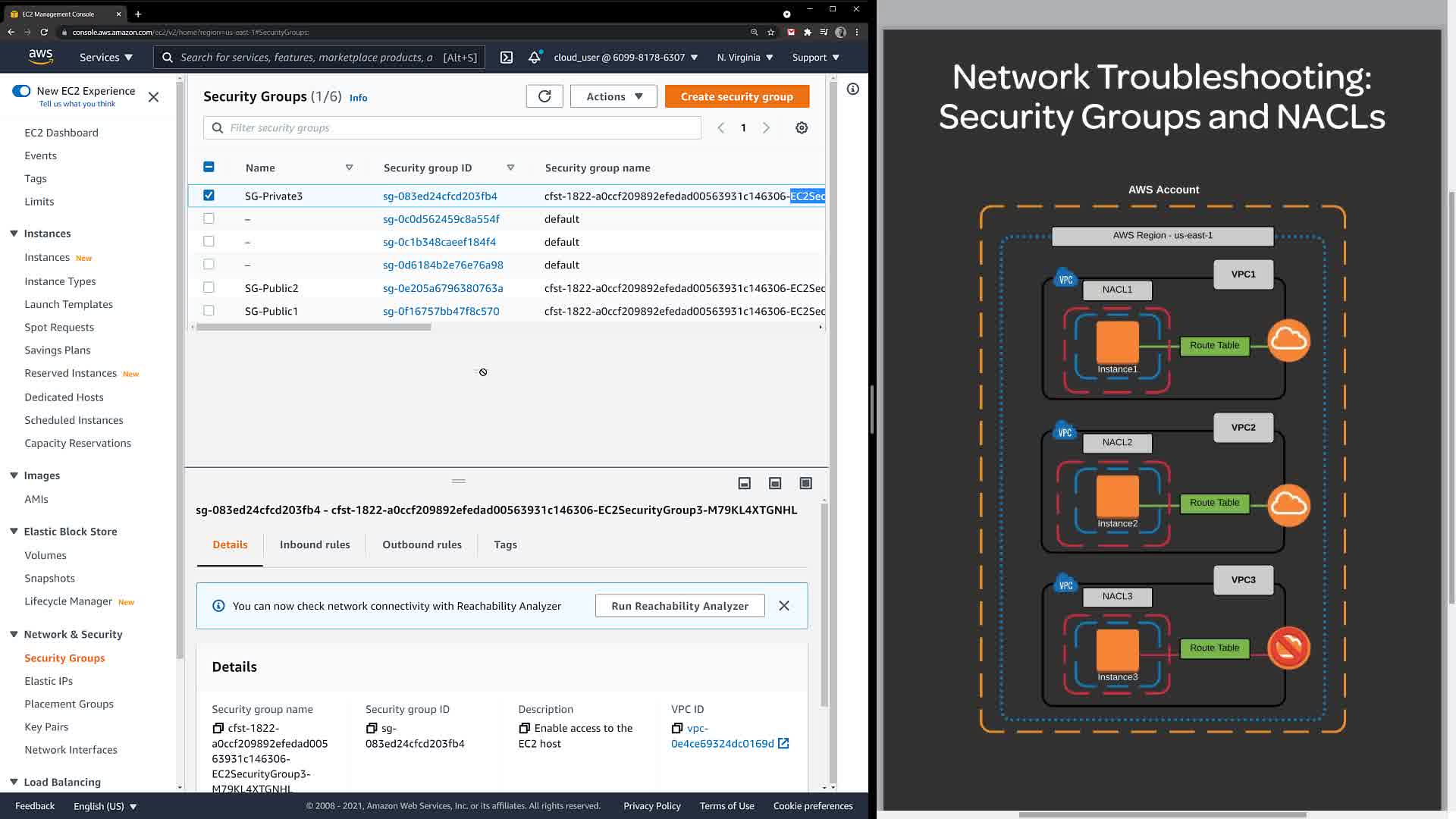1456x819 pixels.
Task: Click the refresh security groups icon
Action: (x=544, y=96)
